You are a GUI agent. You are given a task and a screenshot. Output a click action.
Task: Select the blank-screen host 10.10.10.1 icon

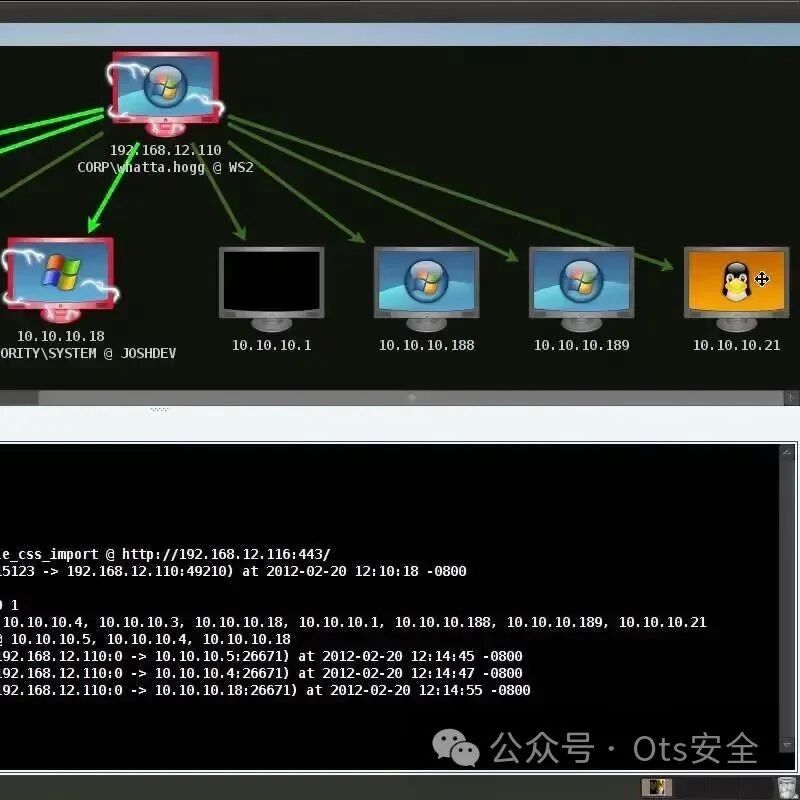[x=271, y=289]
